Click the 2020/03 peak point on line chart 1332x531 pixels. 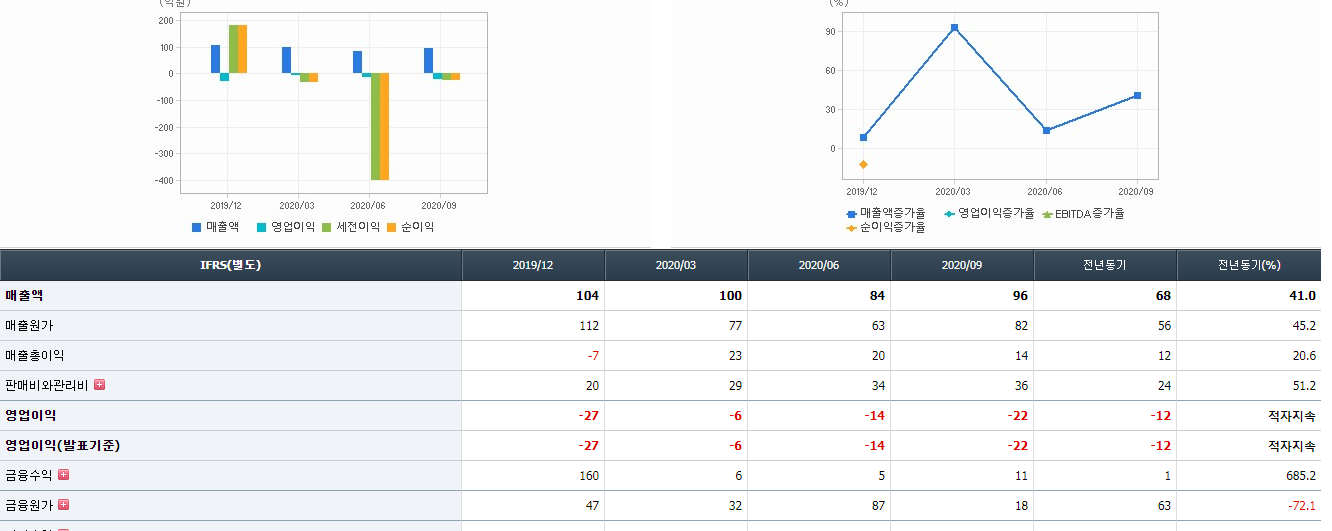pos(954,28)
